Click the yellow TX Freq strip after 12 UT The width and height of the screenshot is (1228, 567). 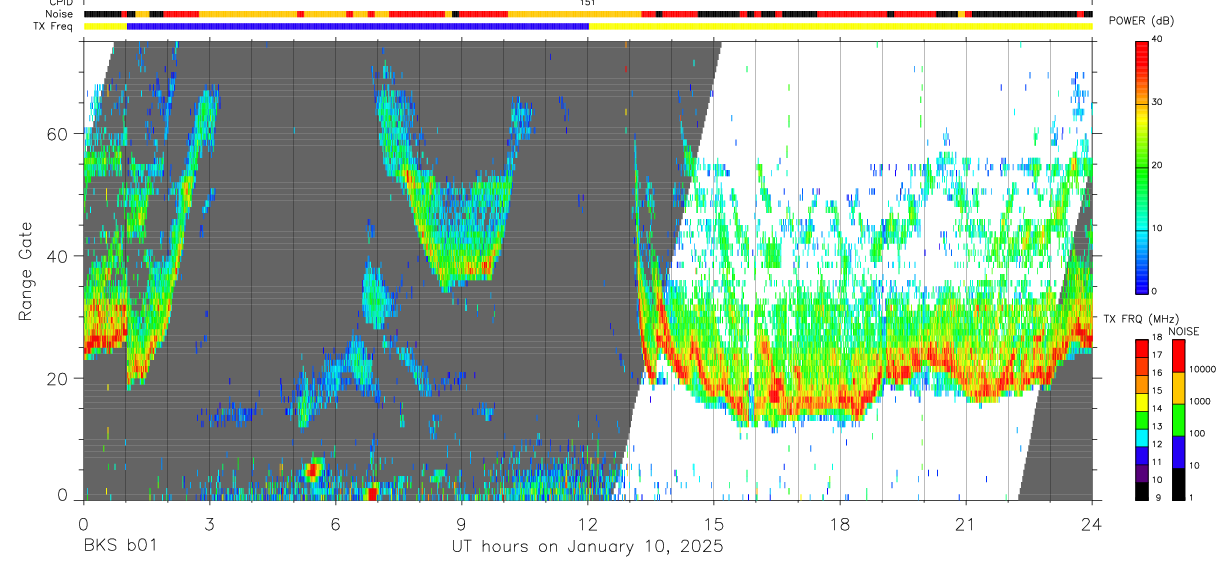point(840,26)
